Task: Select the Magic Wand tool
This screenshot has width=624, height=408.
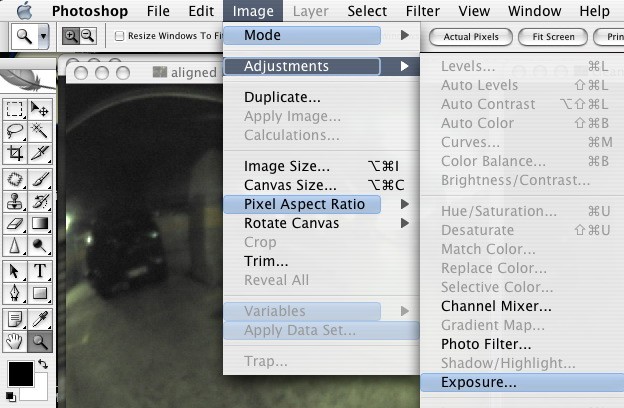Action: pyautogui.click(x=40, y=131)
